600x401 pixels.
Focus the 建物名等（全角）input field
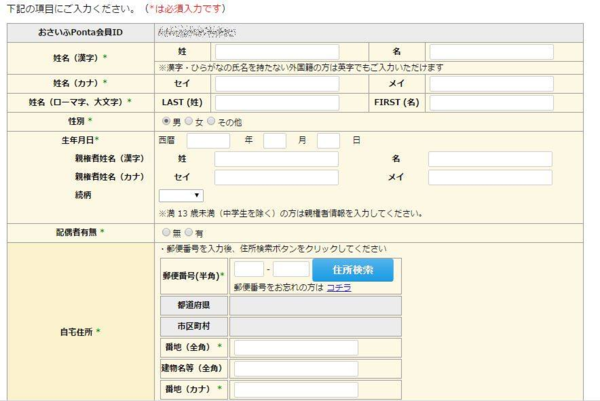(296, 369)
